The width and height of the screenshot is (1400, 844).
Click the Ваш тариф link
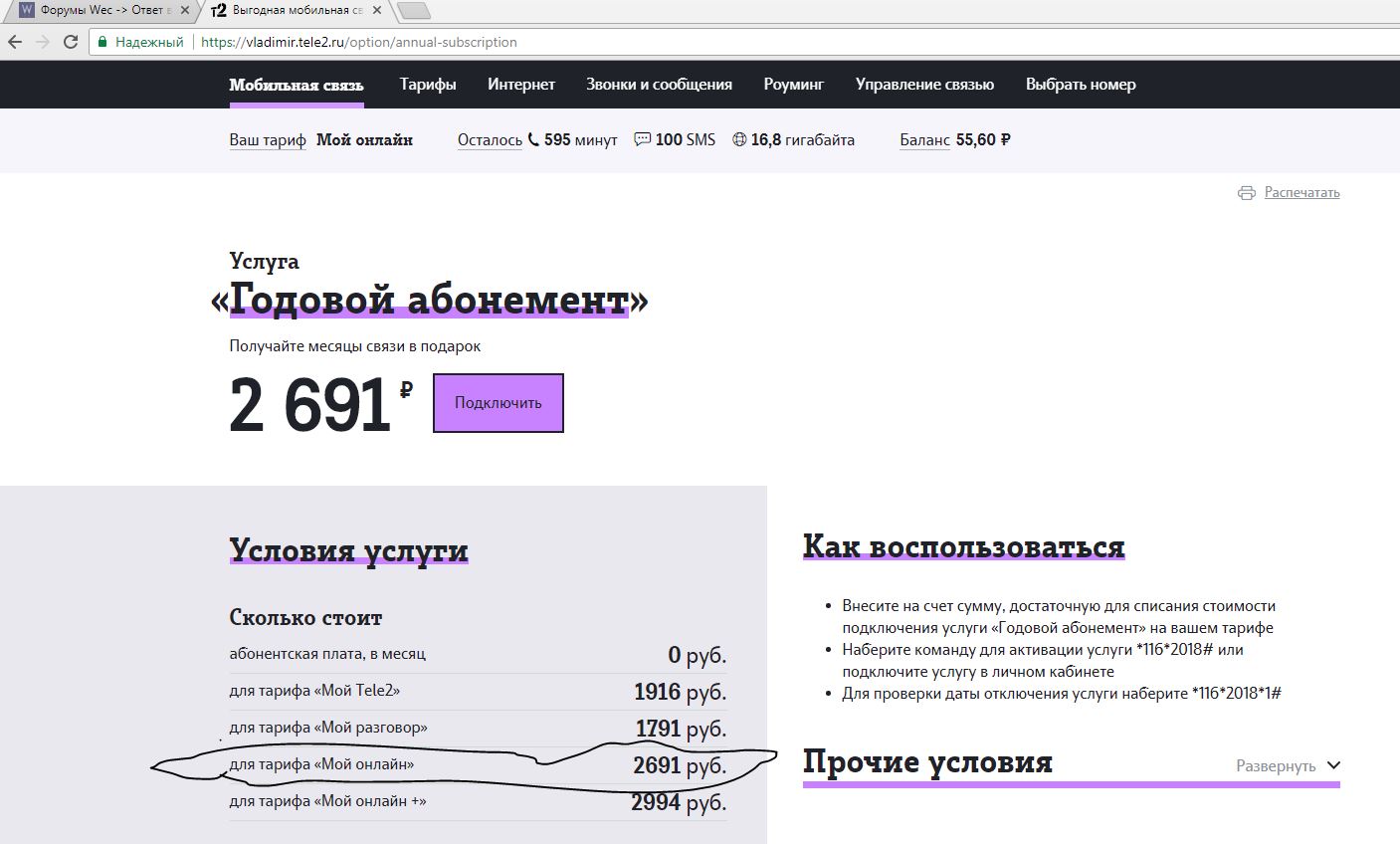[x=268, y=140]
